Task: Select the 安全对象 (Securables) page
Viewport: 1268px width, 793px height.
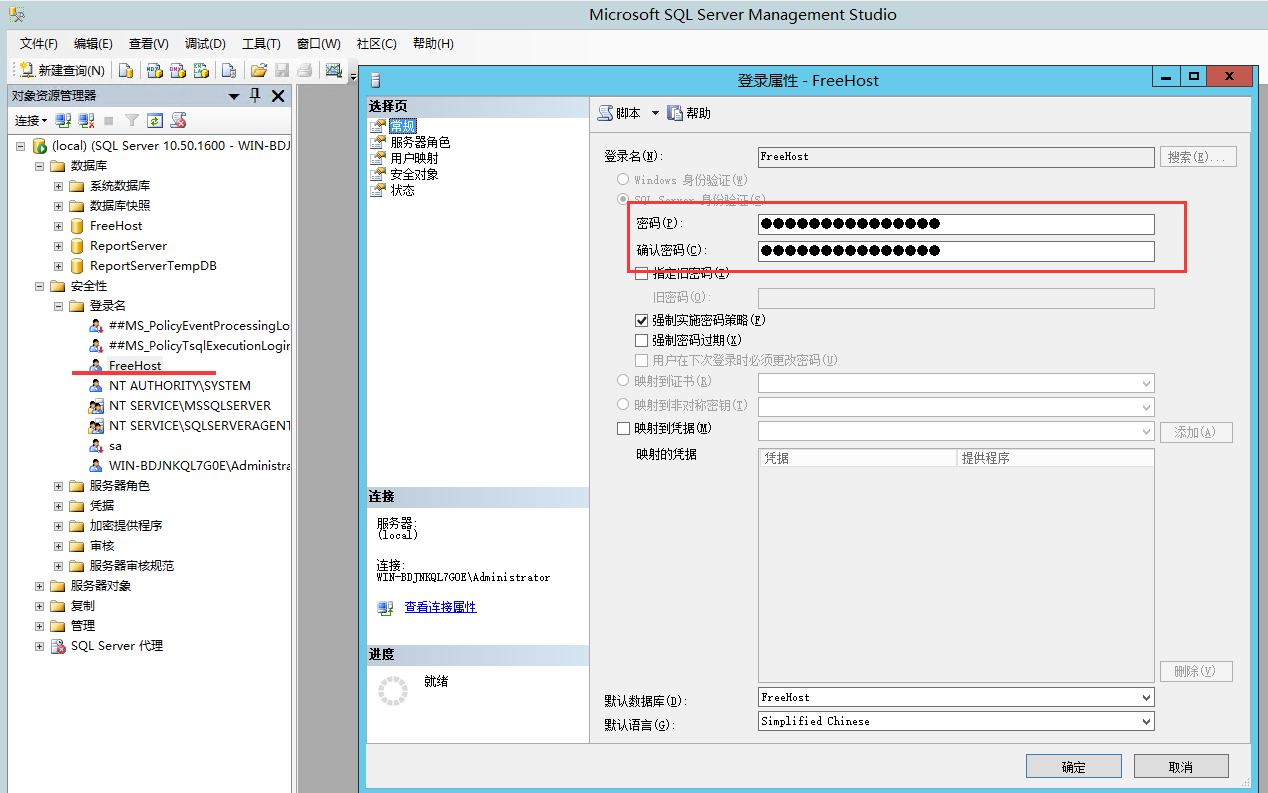Action: click(414, 174)
